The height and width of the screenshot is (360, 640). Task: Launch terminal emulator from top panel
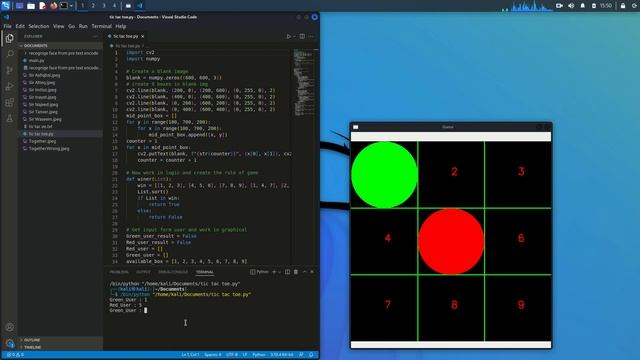pyautogui.click(x=64, y=6)
